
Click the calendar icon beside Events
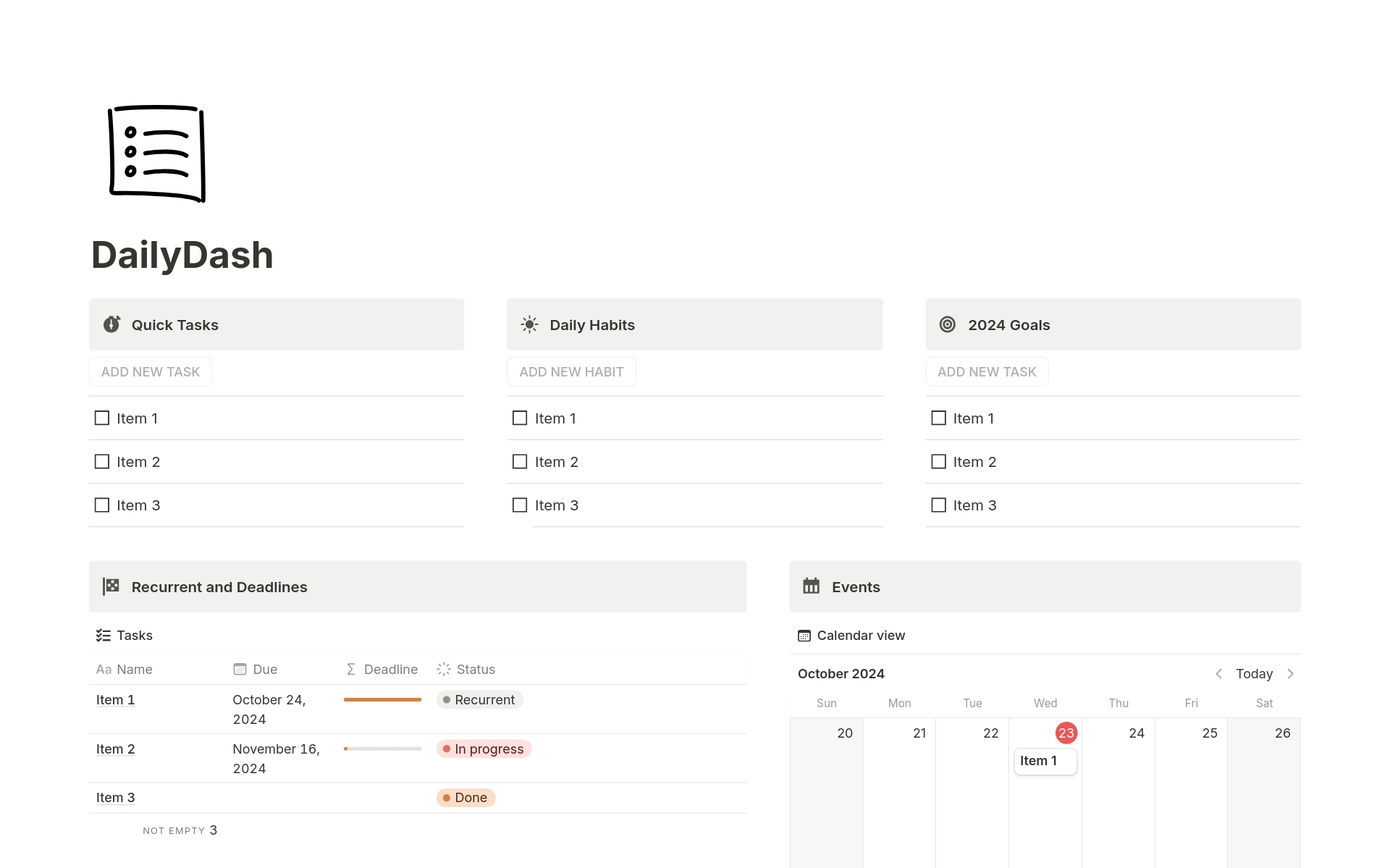pos(812,586)
